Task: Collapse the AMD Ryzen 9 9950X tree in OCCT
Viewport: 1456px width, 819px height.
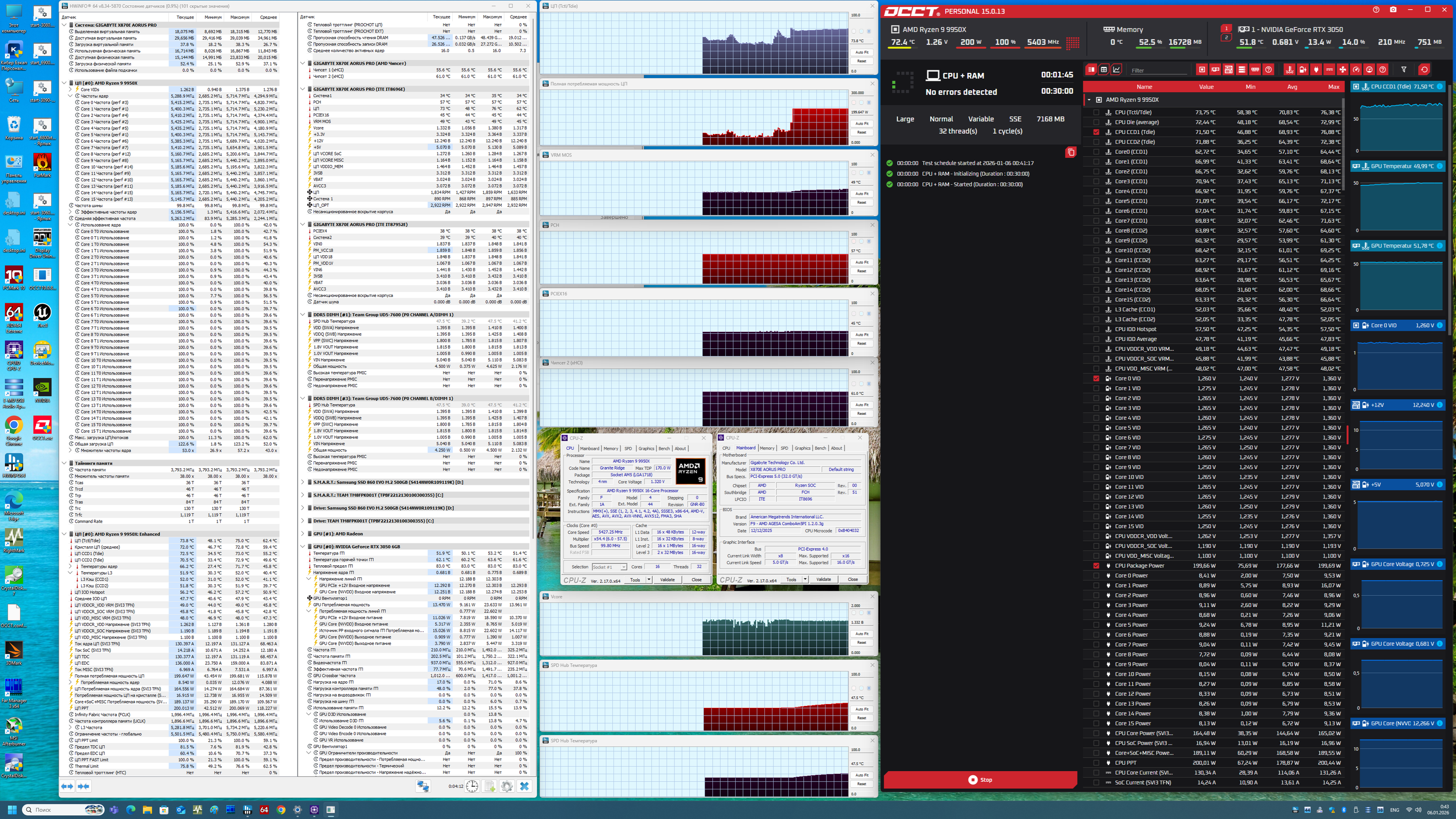Action: [x=1089, y=99]
